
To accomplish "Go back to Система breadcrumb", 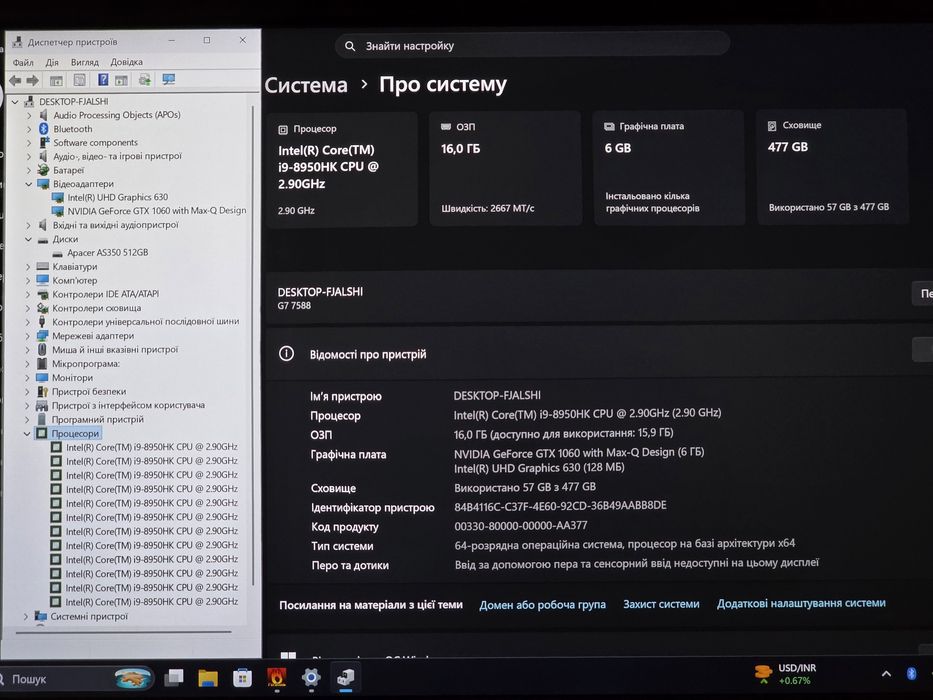I will [306, 85].
